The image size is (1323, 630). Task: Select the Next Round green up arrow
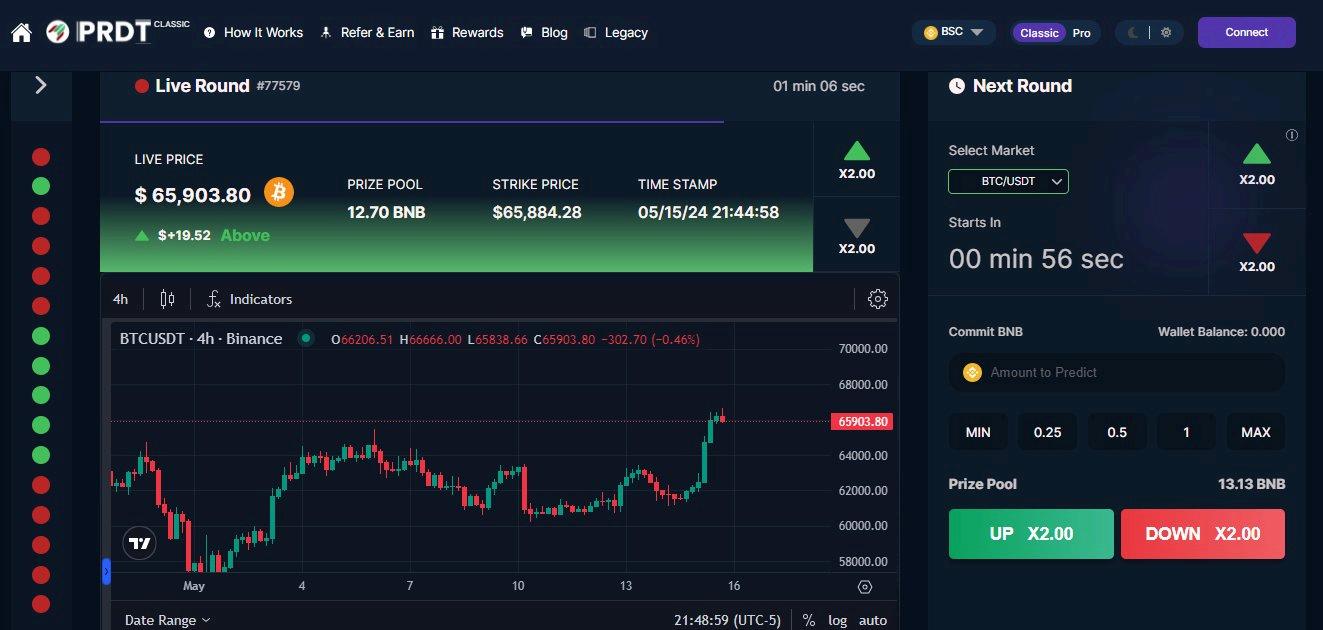1257,154
